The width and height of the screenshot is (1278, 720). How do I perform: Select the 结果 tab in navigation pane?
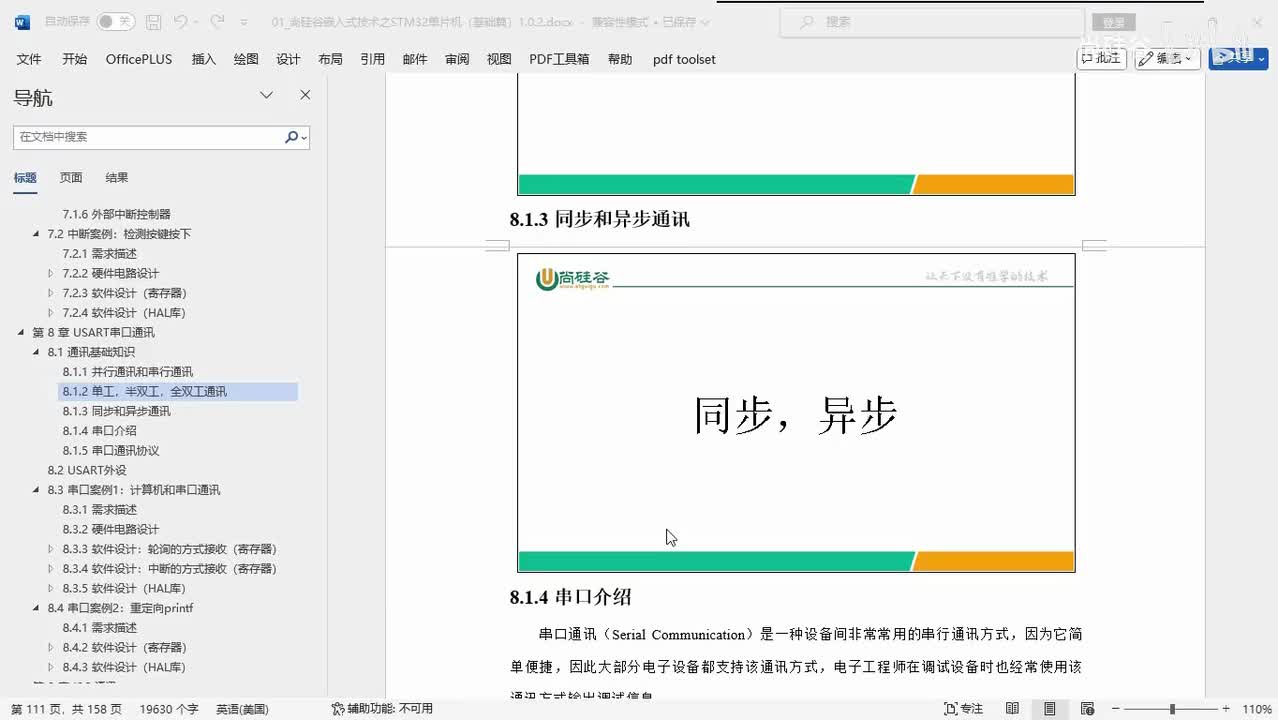pos(117,178)
